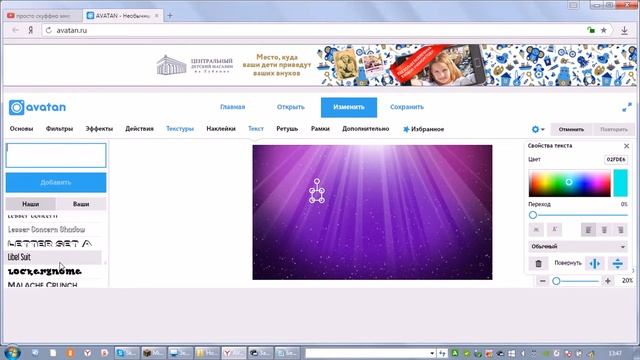Click the cyan current color swatch
Image resolution: width=640 pixels, height=360 pixels.
coord(620,183)
